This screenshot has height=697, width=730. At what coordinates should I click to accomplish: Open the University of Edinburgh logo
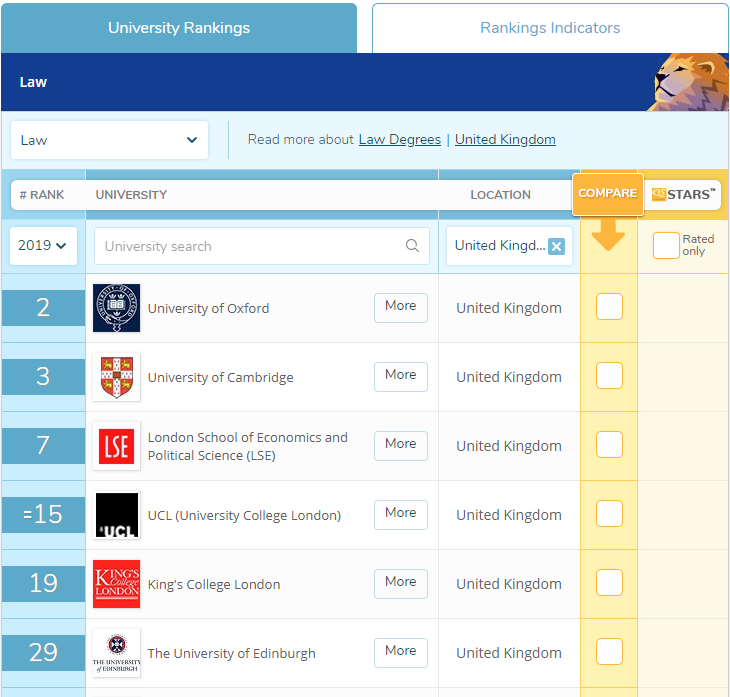click(116, 652)
